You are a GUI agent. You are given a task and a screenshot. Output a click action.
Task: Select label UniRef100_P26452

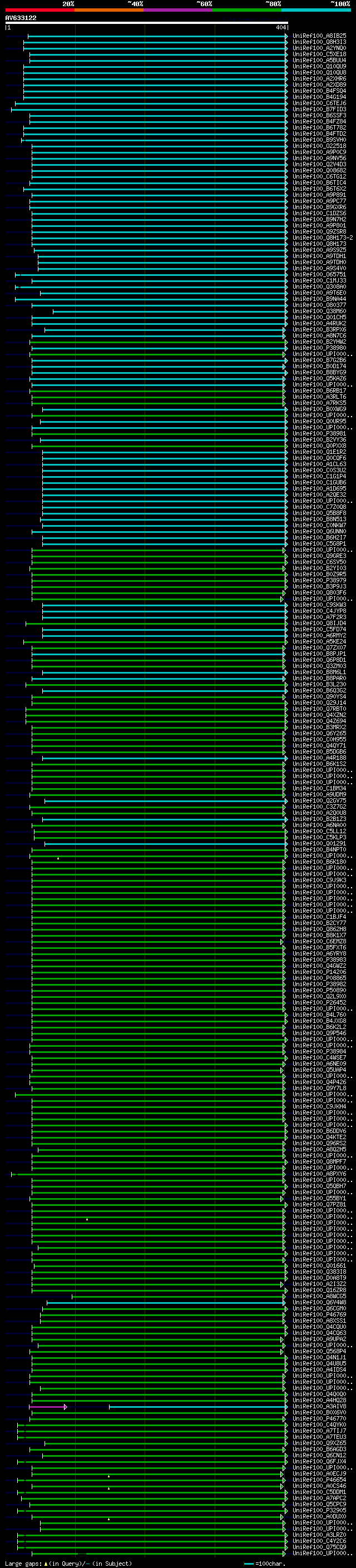pos(319,1003)
